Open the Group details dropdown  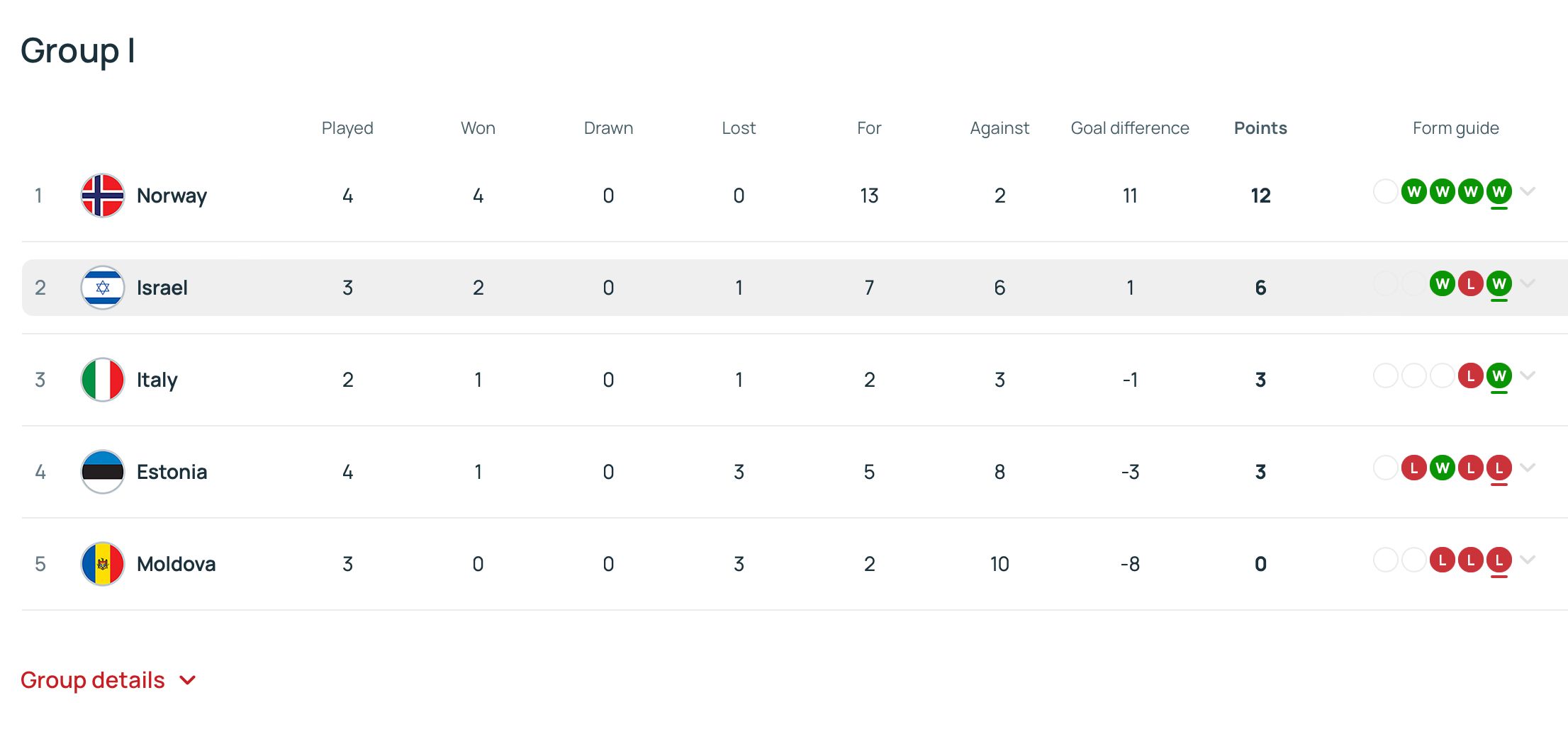coord(108,680)
